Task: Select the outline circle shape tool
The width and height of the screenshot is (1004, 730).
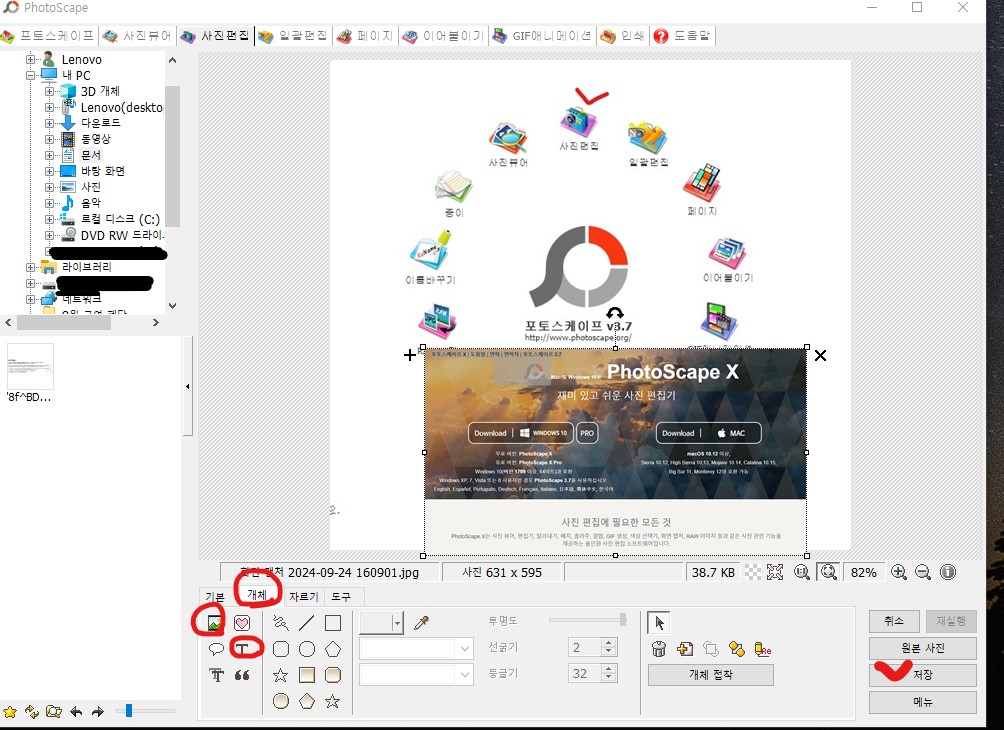Action: (x=307, y=649)
